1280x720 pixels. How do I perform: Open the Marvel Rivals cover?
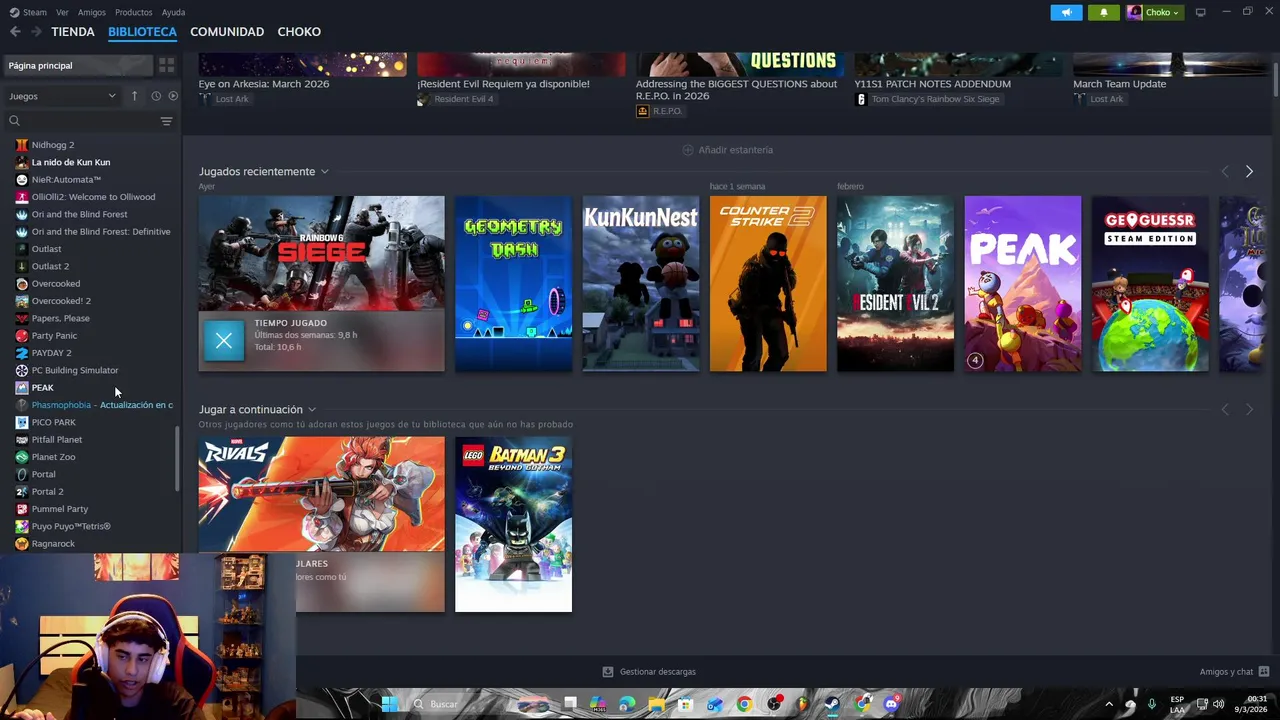[321, 494]
